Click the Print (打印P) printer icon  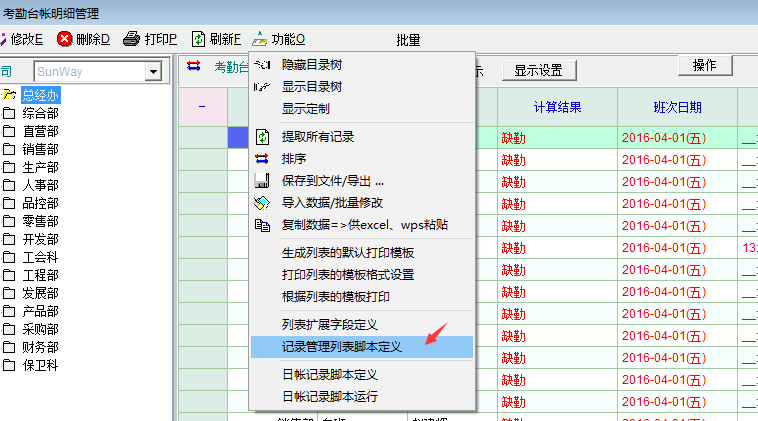click(131, 40)
